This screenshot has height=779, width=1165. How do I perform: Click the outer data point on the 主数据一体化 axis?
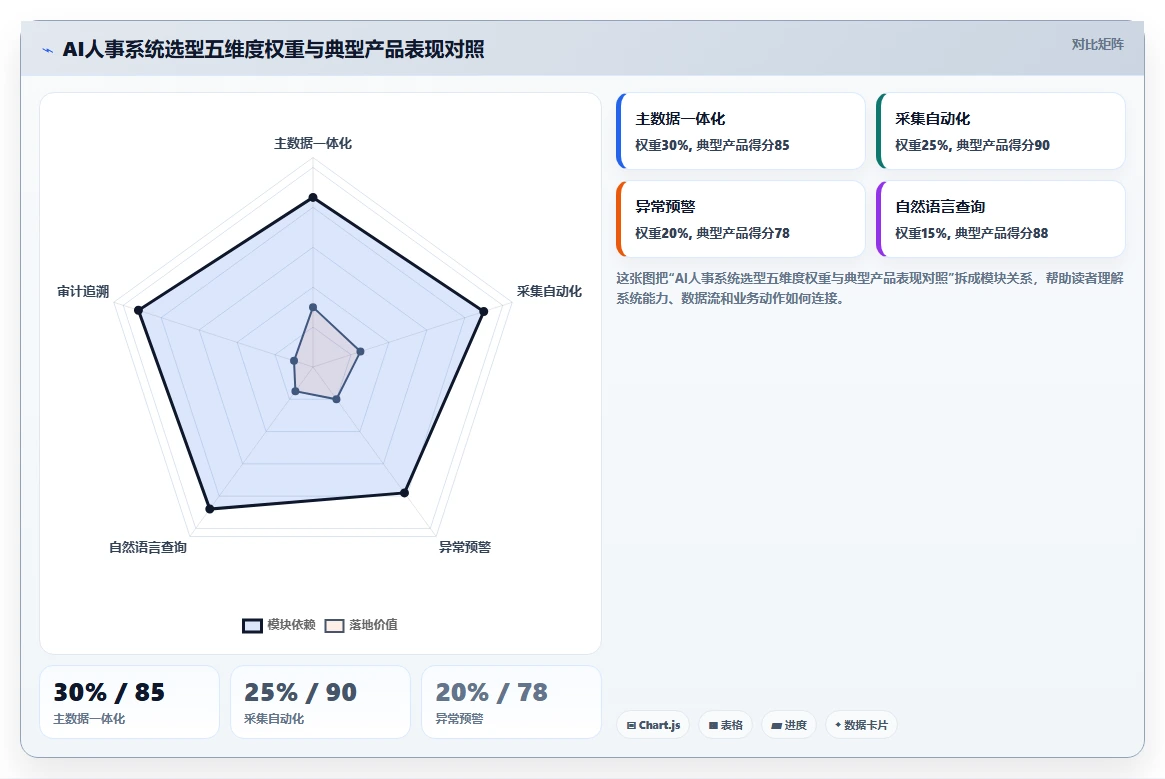[x=313, y=198]
